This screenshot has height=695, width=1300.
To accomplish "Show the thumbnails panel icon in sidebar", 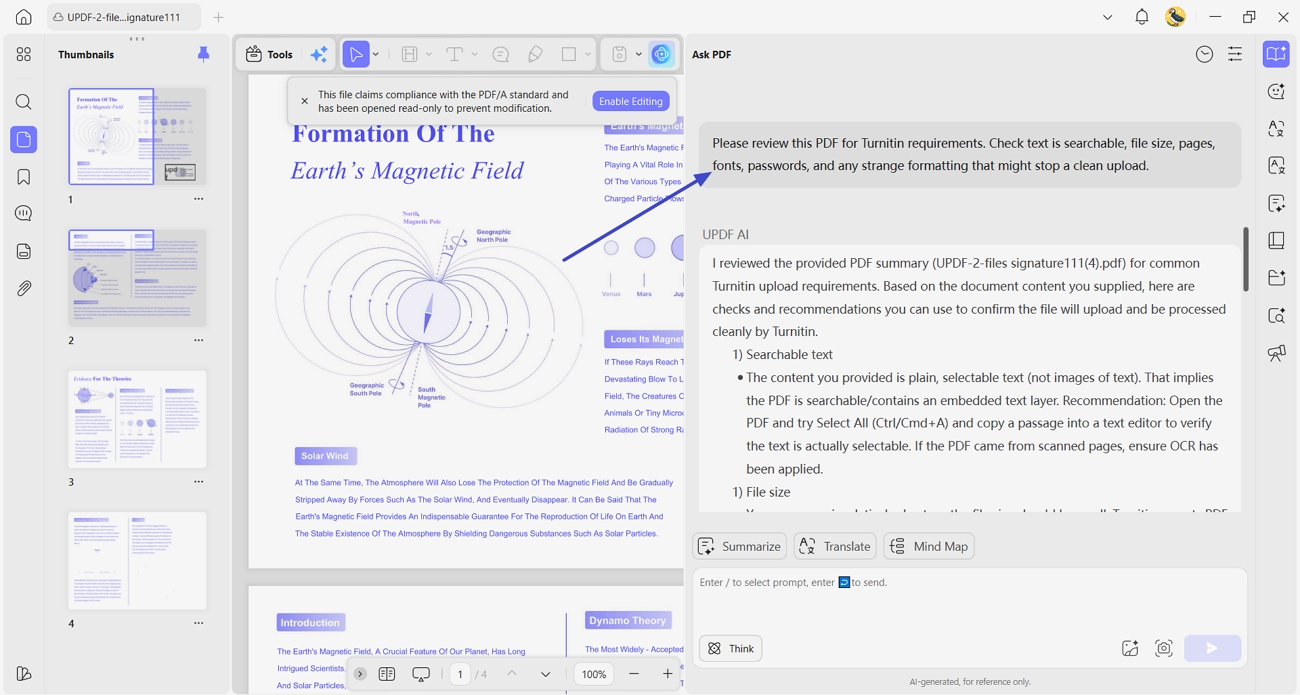I will [24, 139].
